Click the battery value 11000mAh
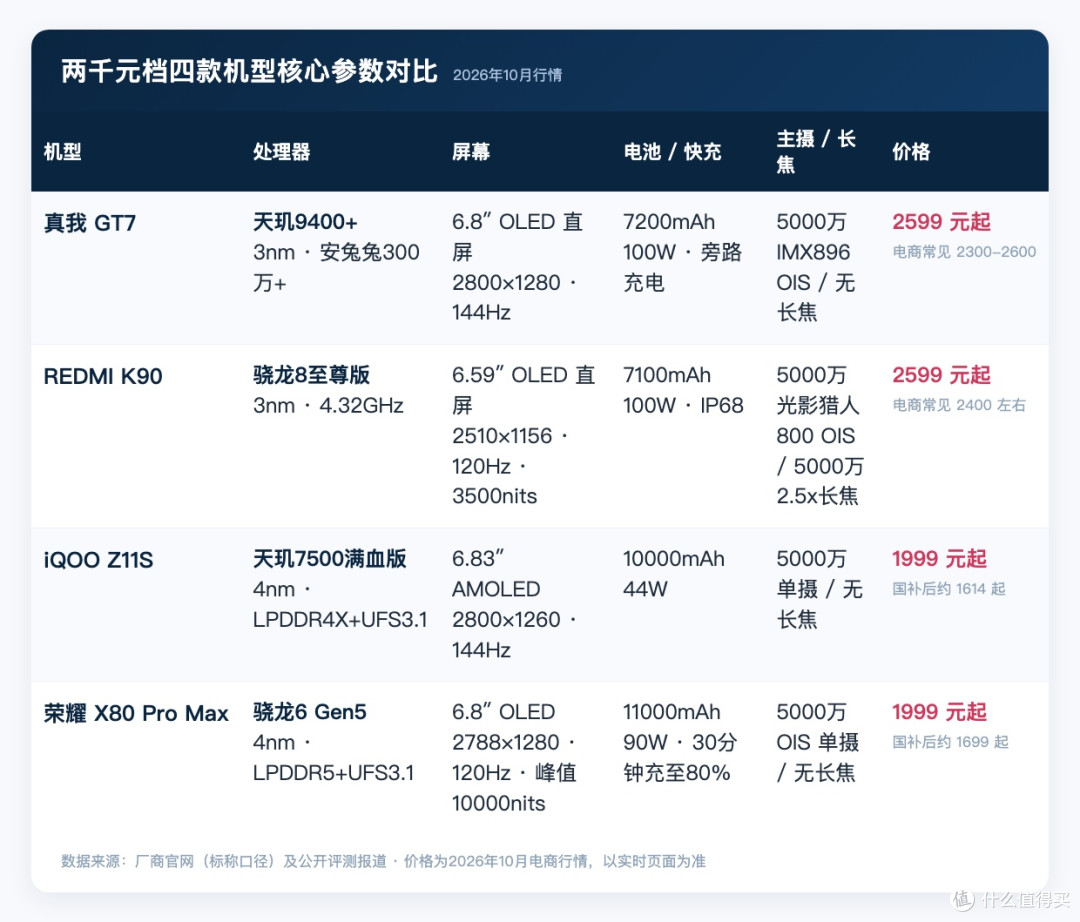This screenshot has width=1080, height=922. point(672,711)
